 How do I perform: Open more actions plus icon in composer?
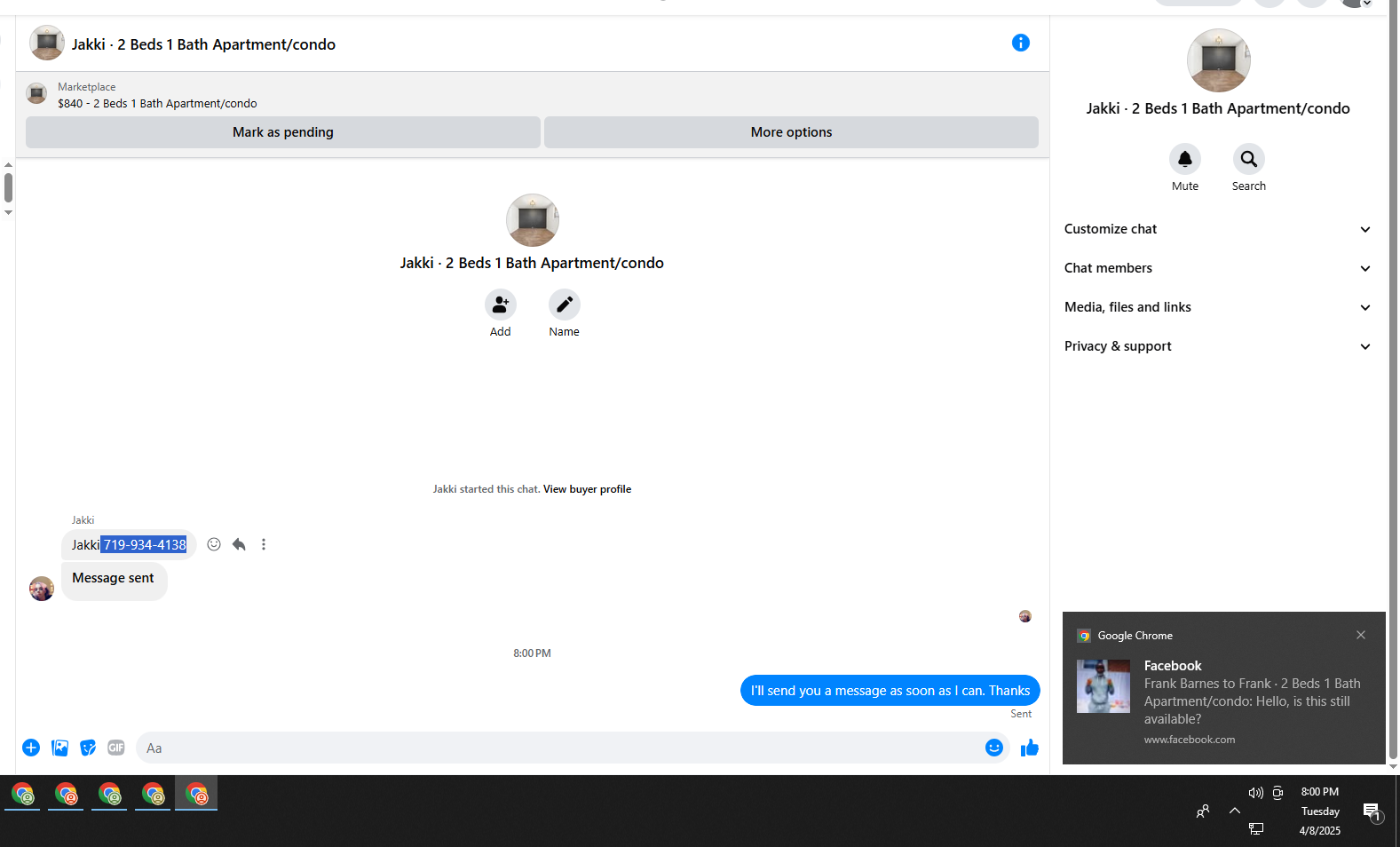coord(31,748)
